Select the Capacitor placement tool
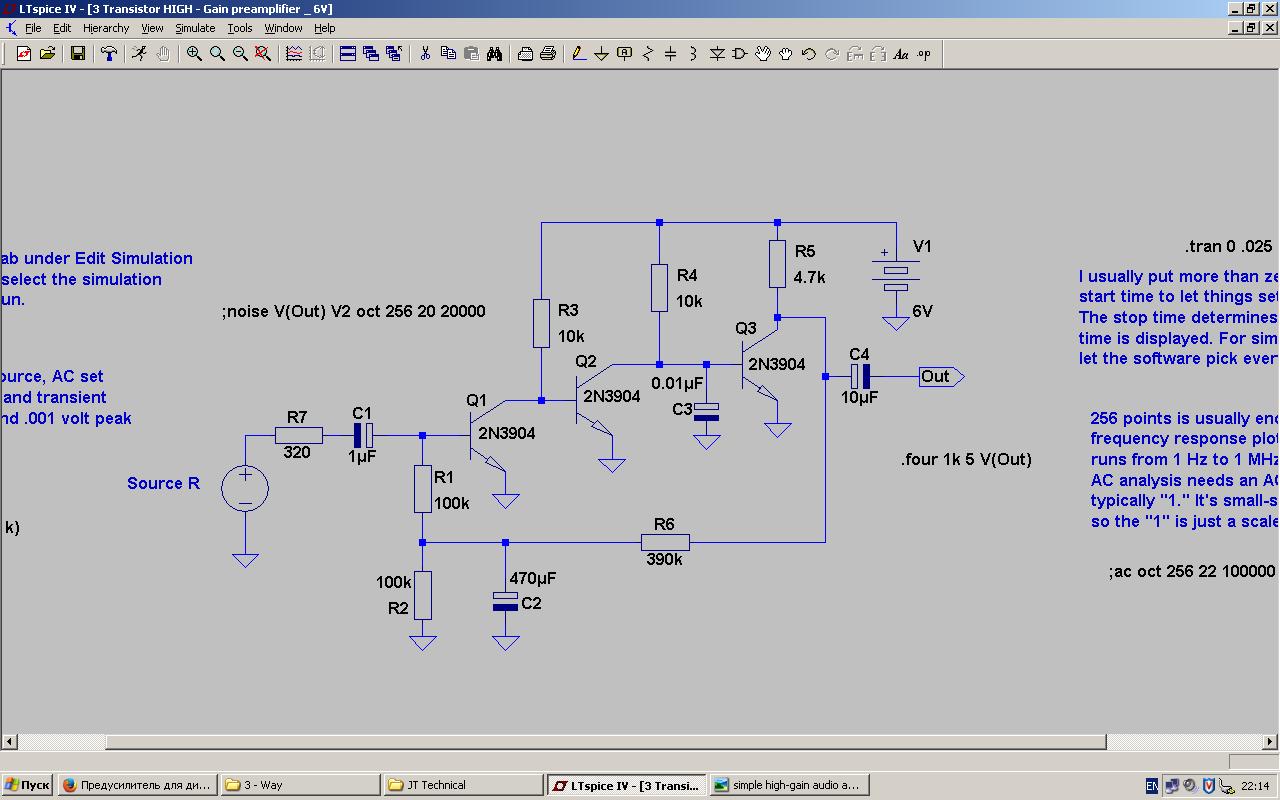 tap(670, 54)
